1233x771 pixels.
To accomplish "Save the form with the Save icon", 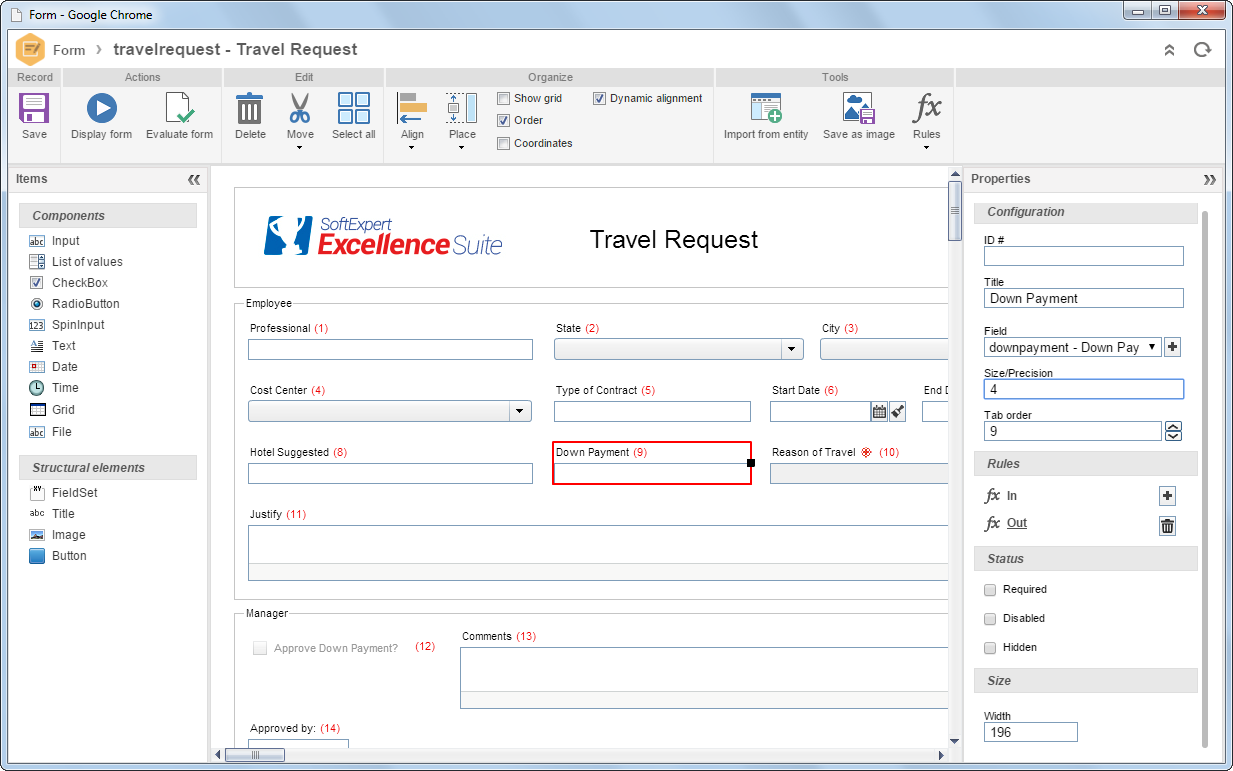I will [x=34, y=108].
